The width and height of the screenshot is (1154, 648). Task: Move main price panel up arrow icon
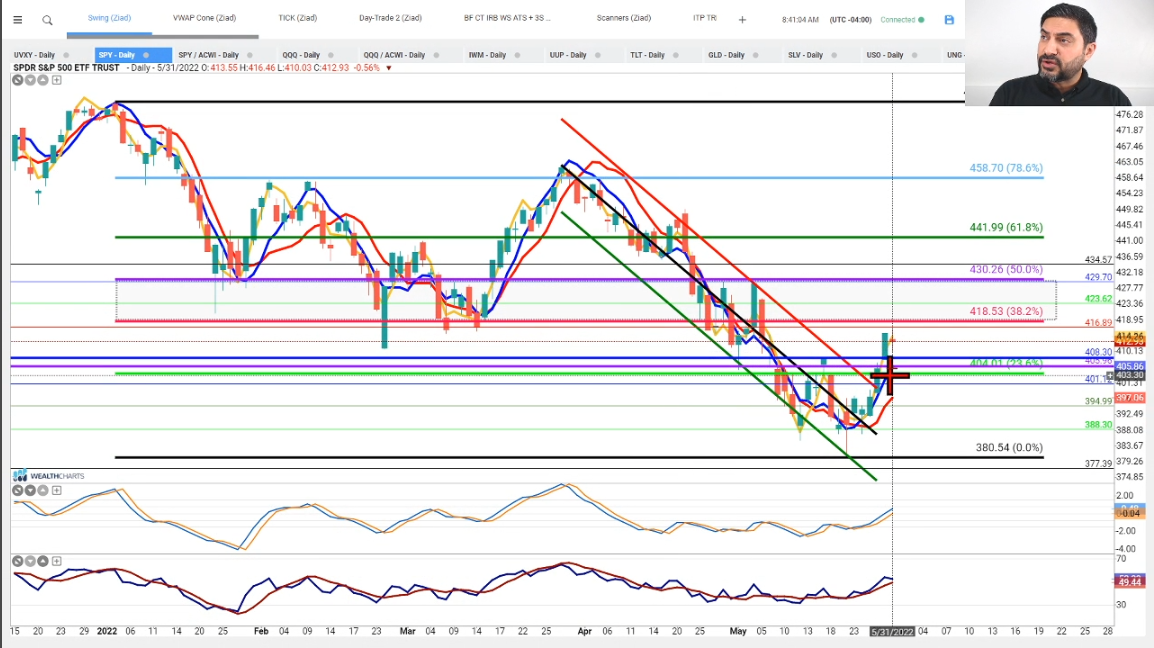43,80
